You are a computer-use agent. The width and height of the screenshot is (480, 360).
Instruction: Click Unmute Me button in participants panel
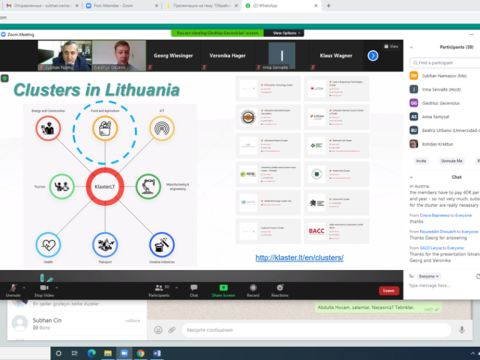tap(452, 161)
